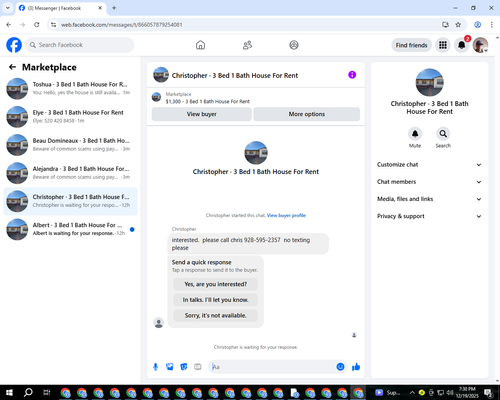The width and height of the screenshot is (500, 400).
Task: Open the Groups icon in top navigation
Action: [x=294, y=45]
